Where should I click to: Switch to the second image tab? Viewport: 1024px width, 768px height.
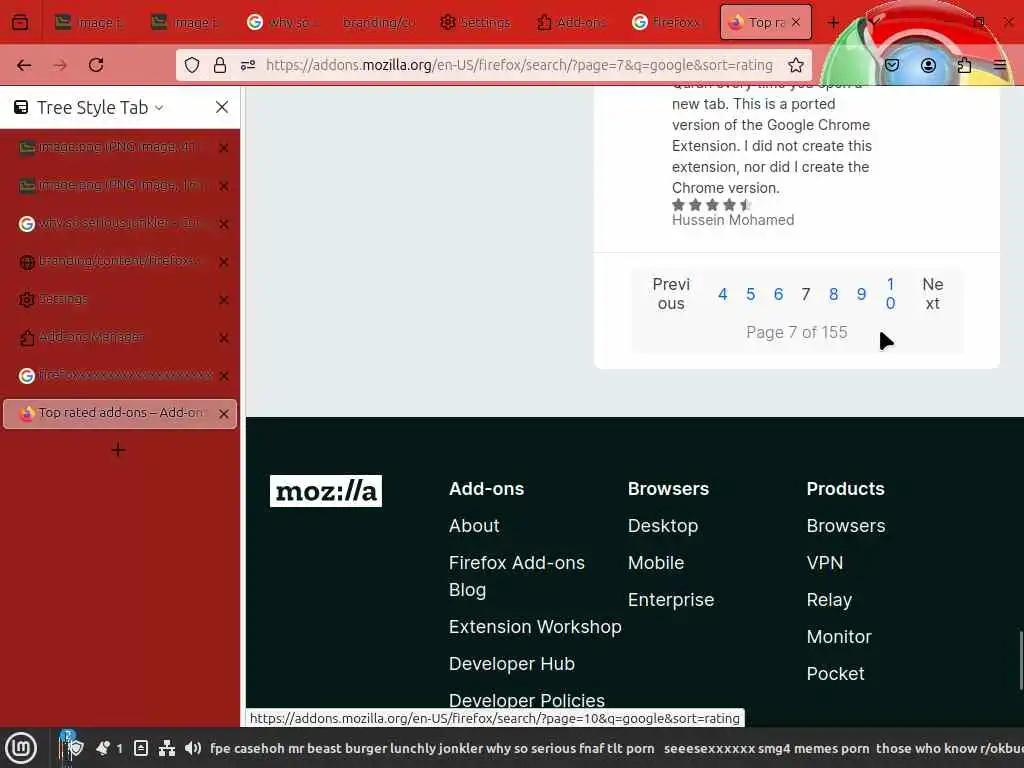coord(186,22)
